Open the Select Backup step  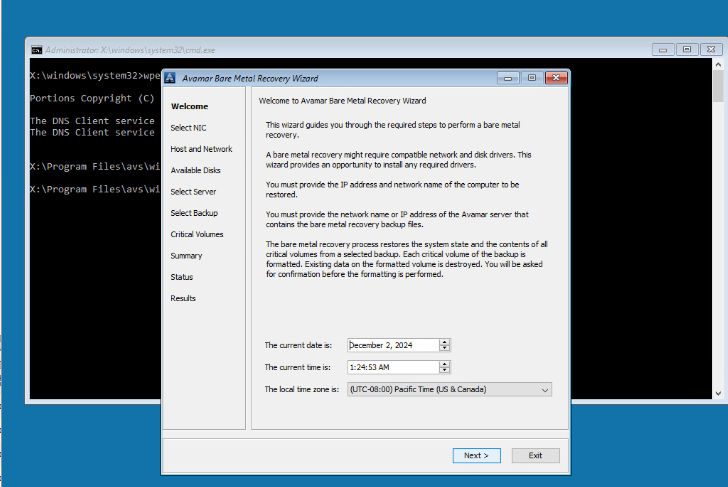pos(194,213)
